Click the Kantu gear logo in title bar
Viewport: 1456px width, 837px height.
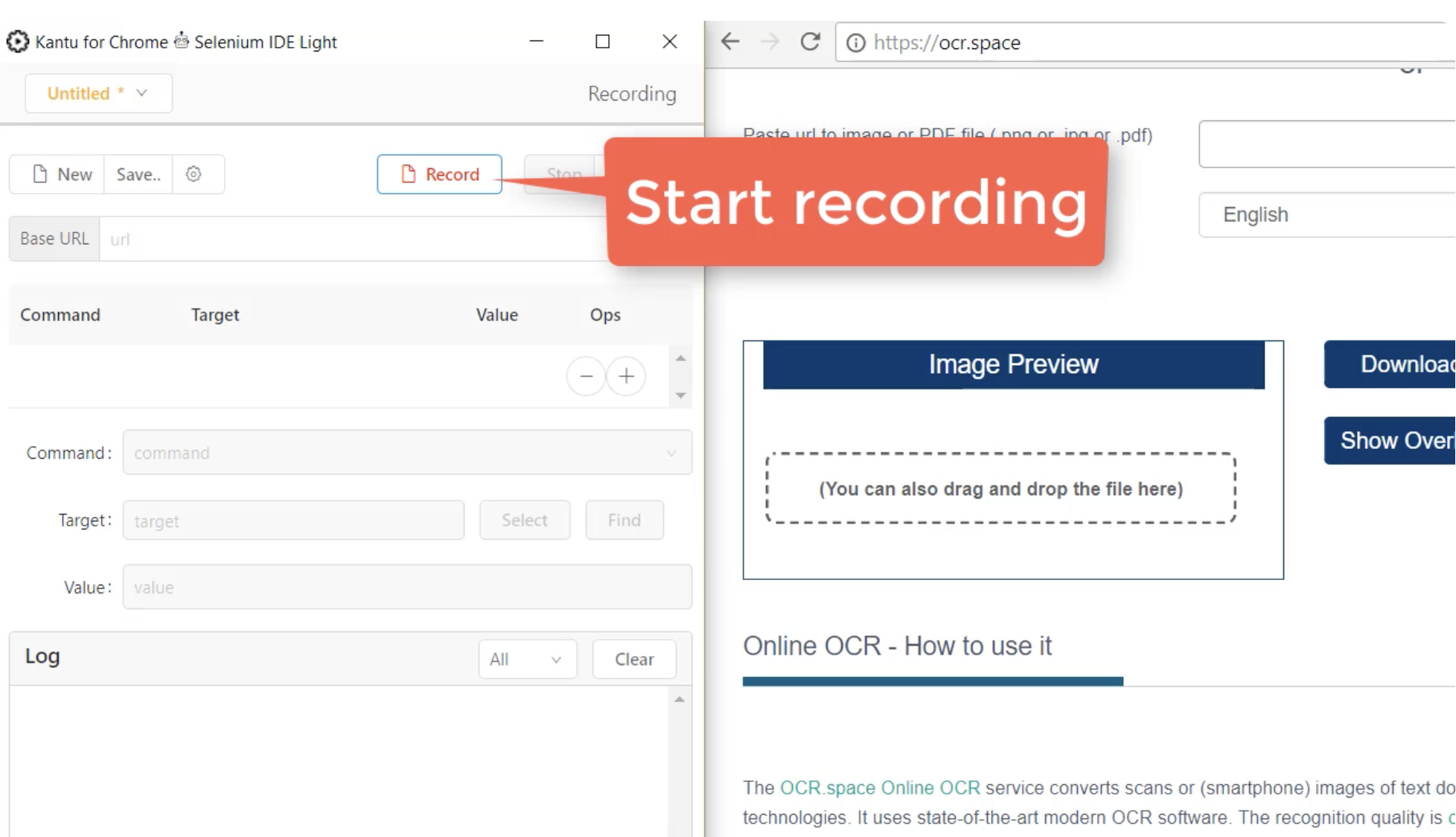pos(17,42)
